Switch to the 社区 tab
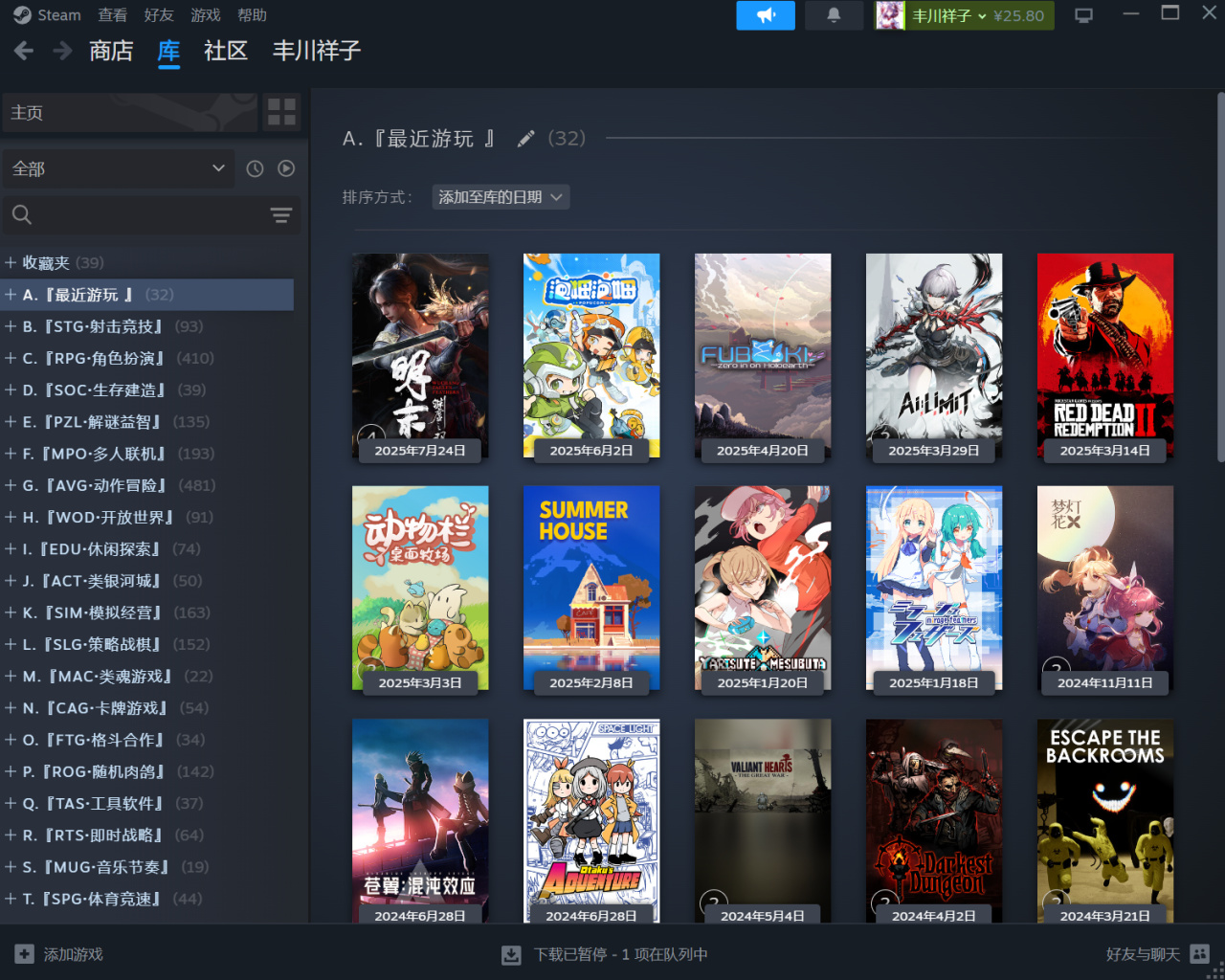1225x980 pixels. 226,51
